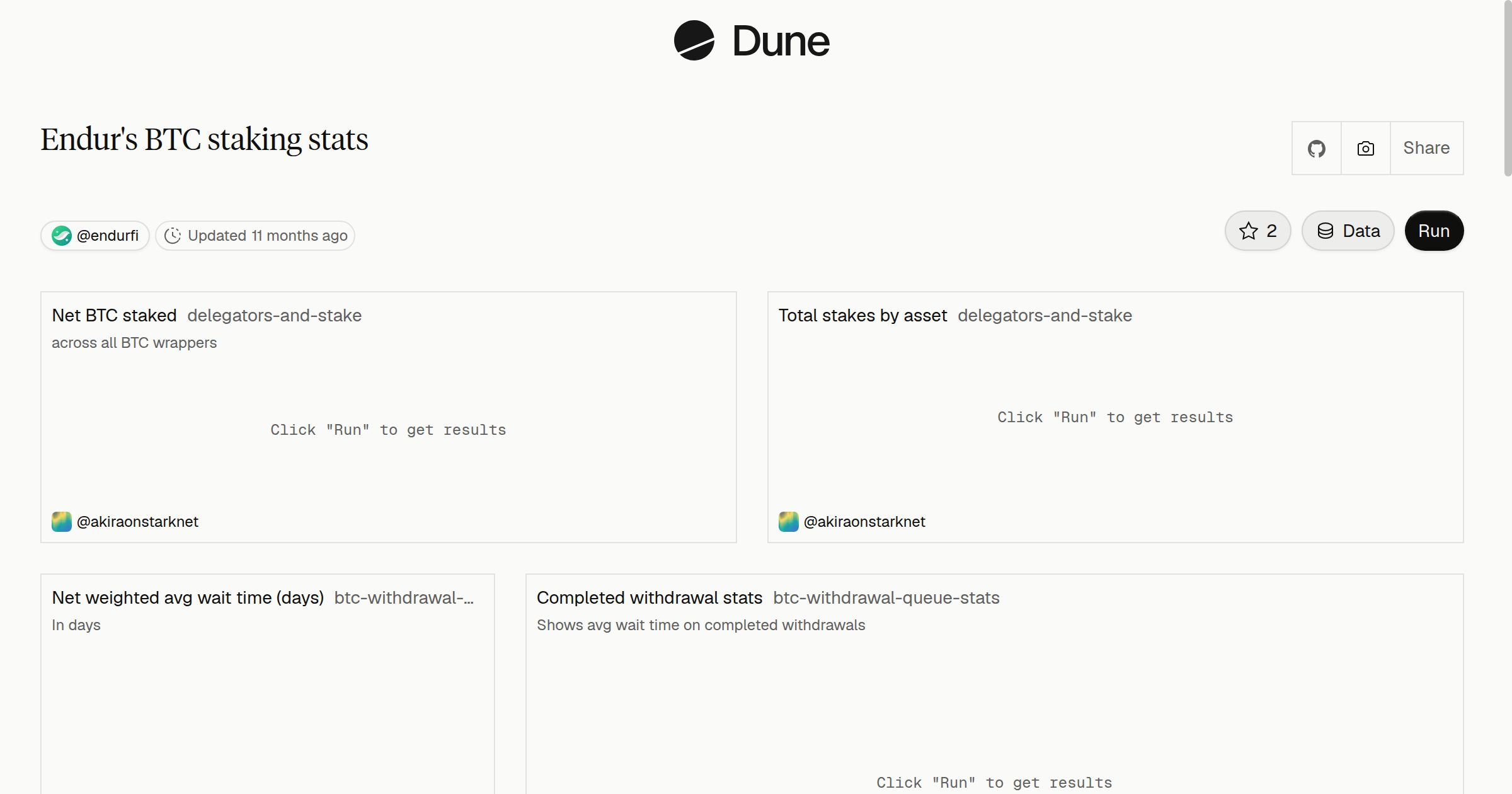The height and width of the screenshot is (794, 1512).
Task: Click the across all BTC wrappers subtitle
Action: [134, 343]
